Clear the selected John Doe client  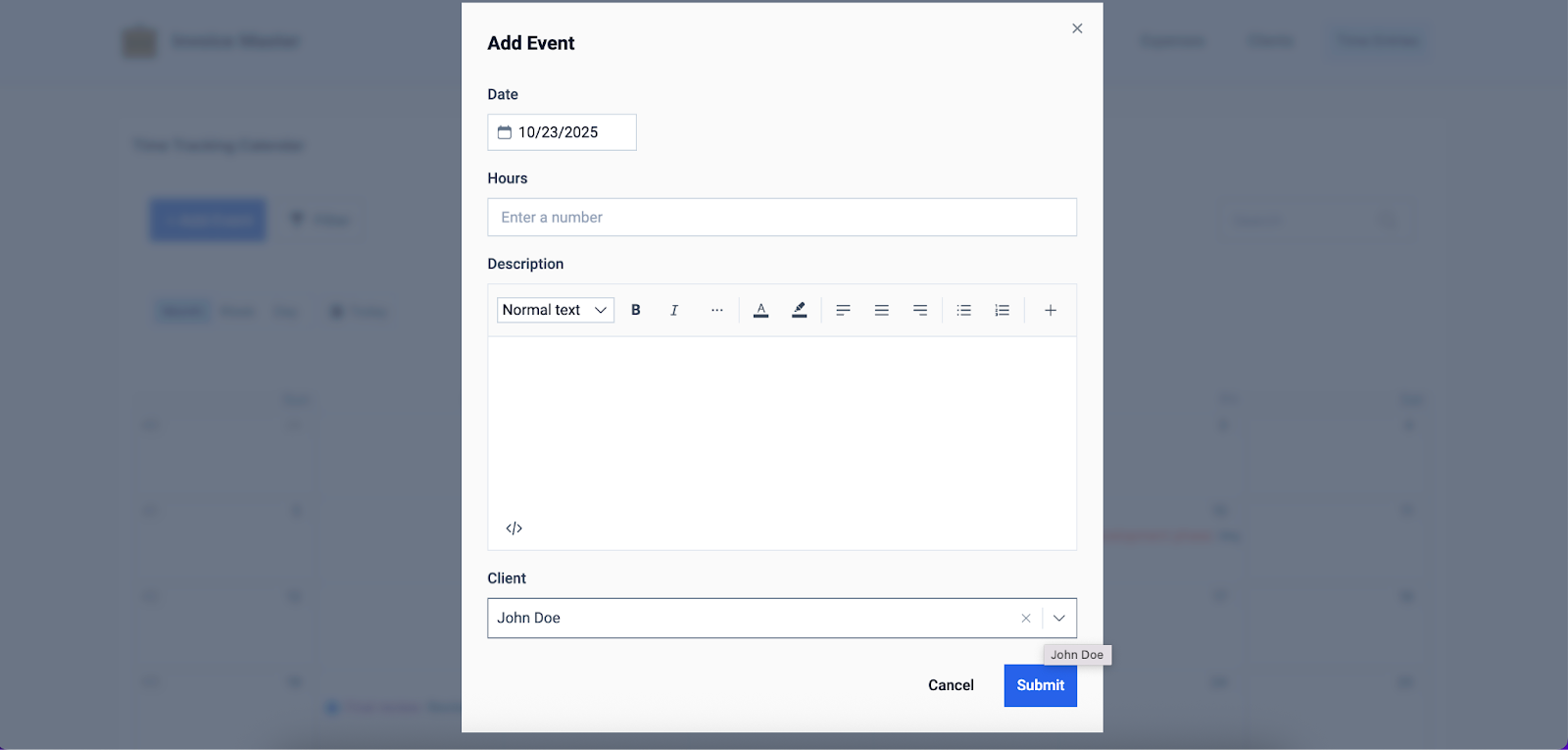point(1025,619)
